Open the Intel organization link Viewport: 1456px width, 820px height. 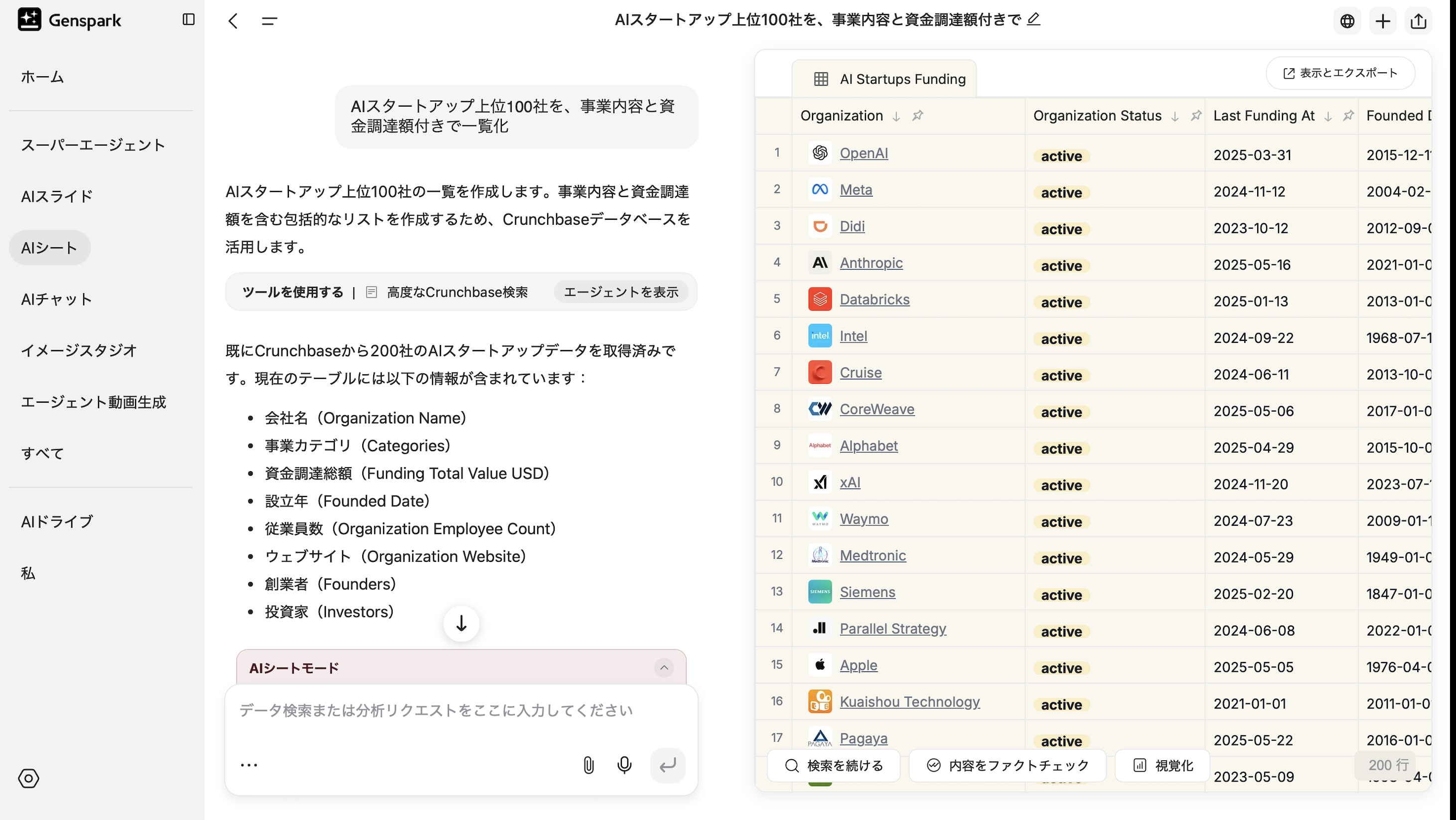853,336
